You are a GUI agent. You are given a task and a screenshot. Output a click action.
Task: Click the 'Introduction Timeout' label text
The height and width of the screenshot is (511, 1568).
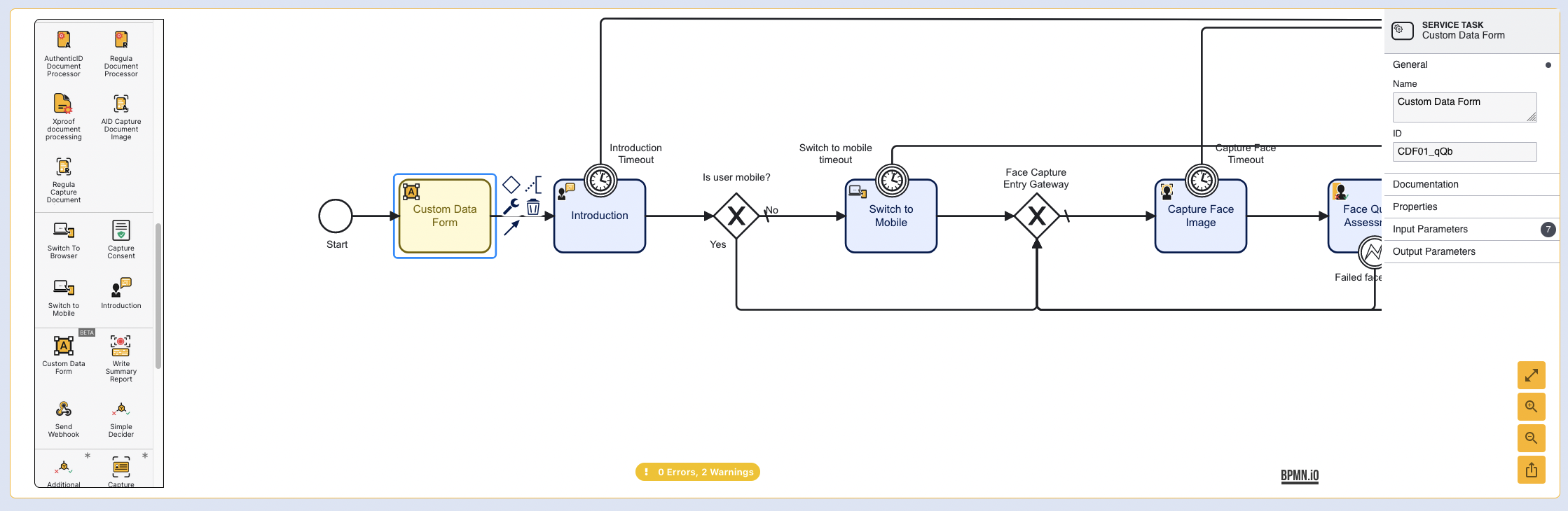pos(635,154)
